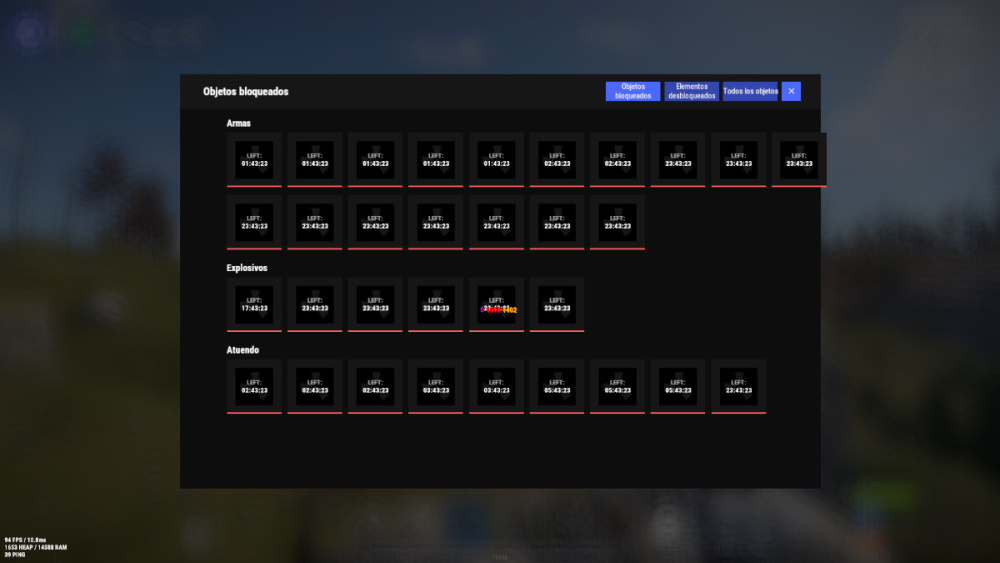Select the first locked item under Atuendo
Image resolution: width=1000 pixels, height=563 pixels.
[x=254, y=386]
